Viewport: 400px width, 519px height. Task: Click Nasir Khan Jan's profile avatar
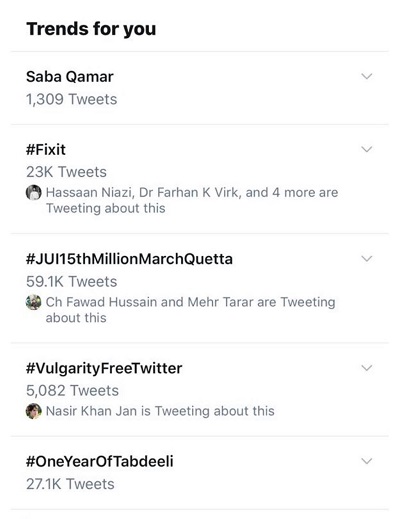(34, 411)
